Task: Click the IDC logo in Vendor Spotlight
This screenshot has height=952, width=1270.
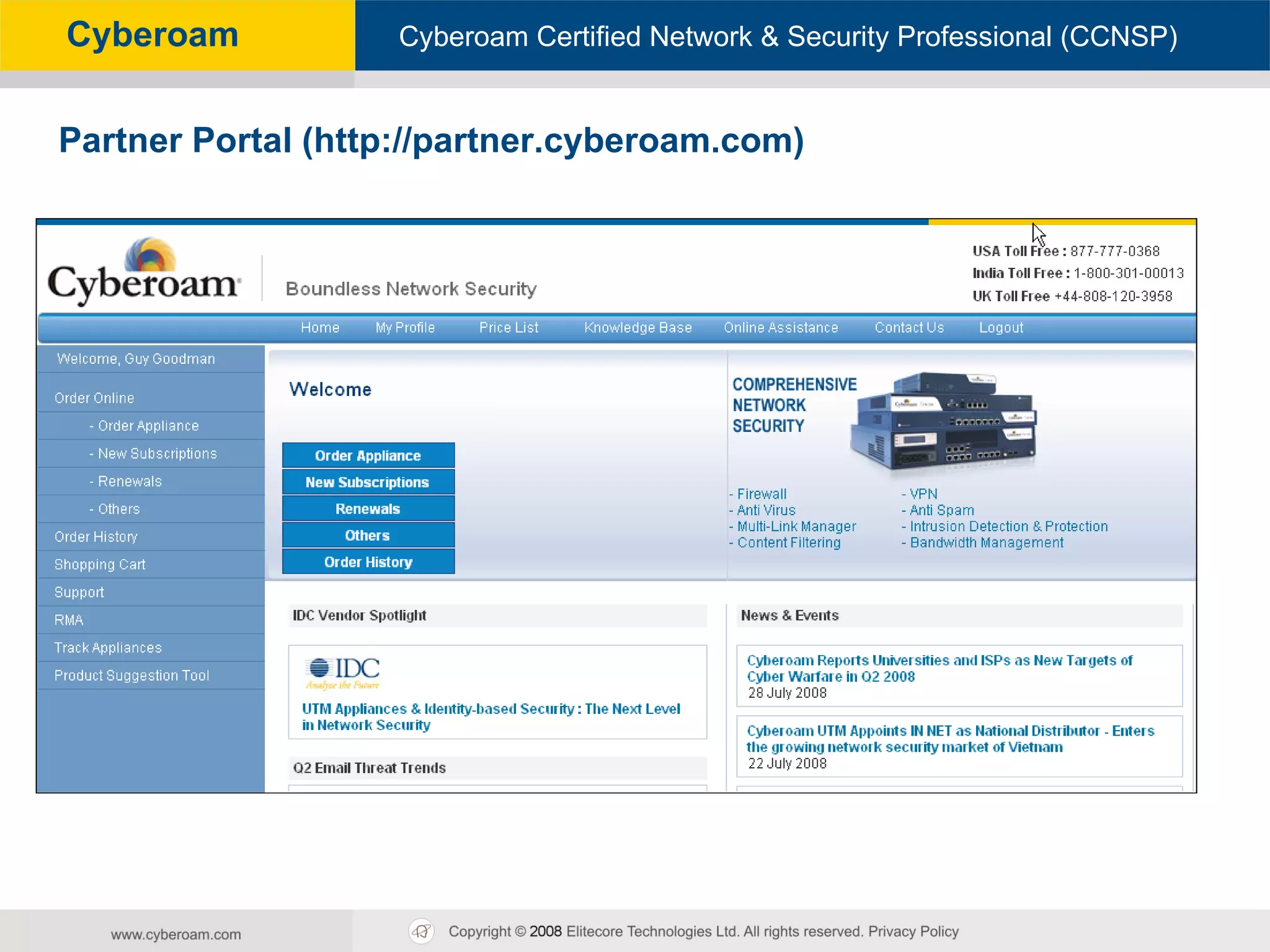Action: 343,674
